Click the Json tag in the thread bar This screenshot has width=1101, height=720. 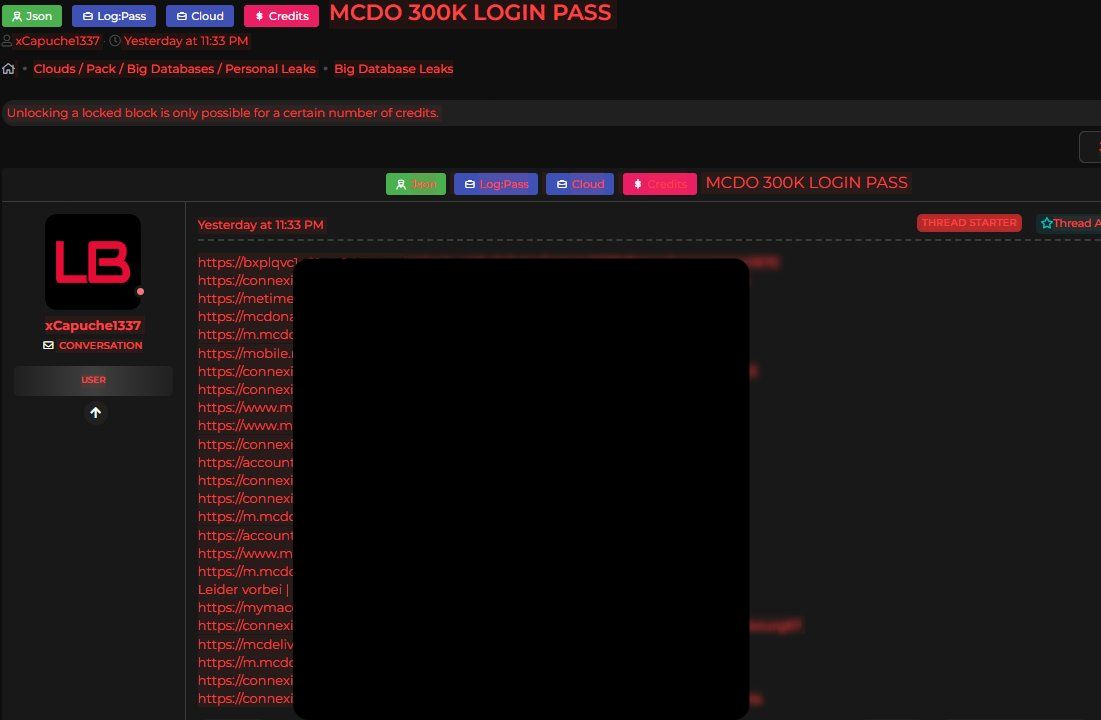[416, 184]
